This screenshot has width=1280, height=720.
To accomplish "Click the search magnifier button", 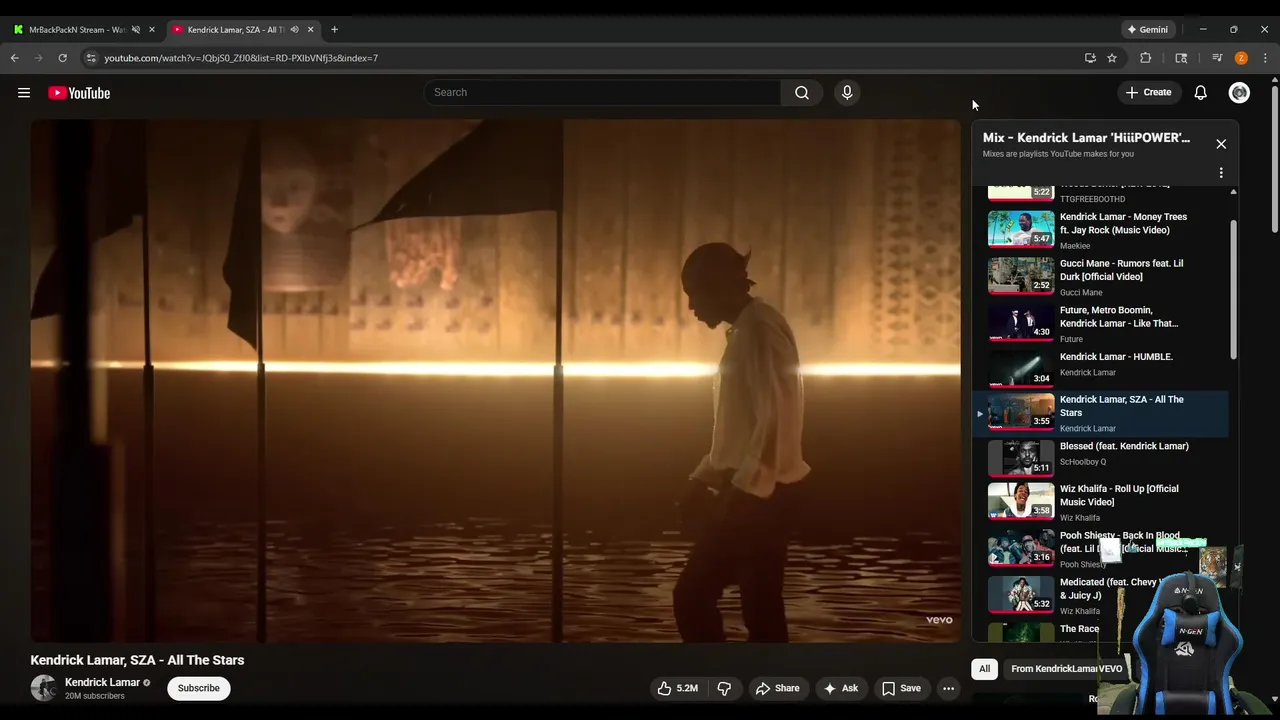I will click(802, 93).
